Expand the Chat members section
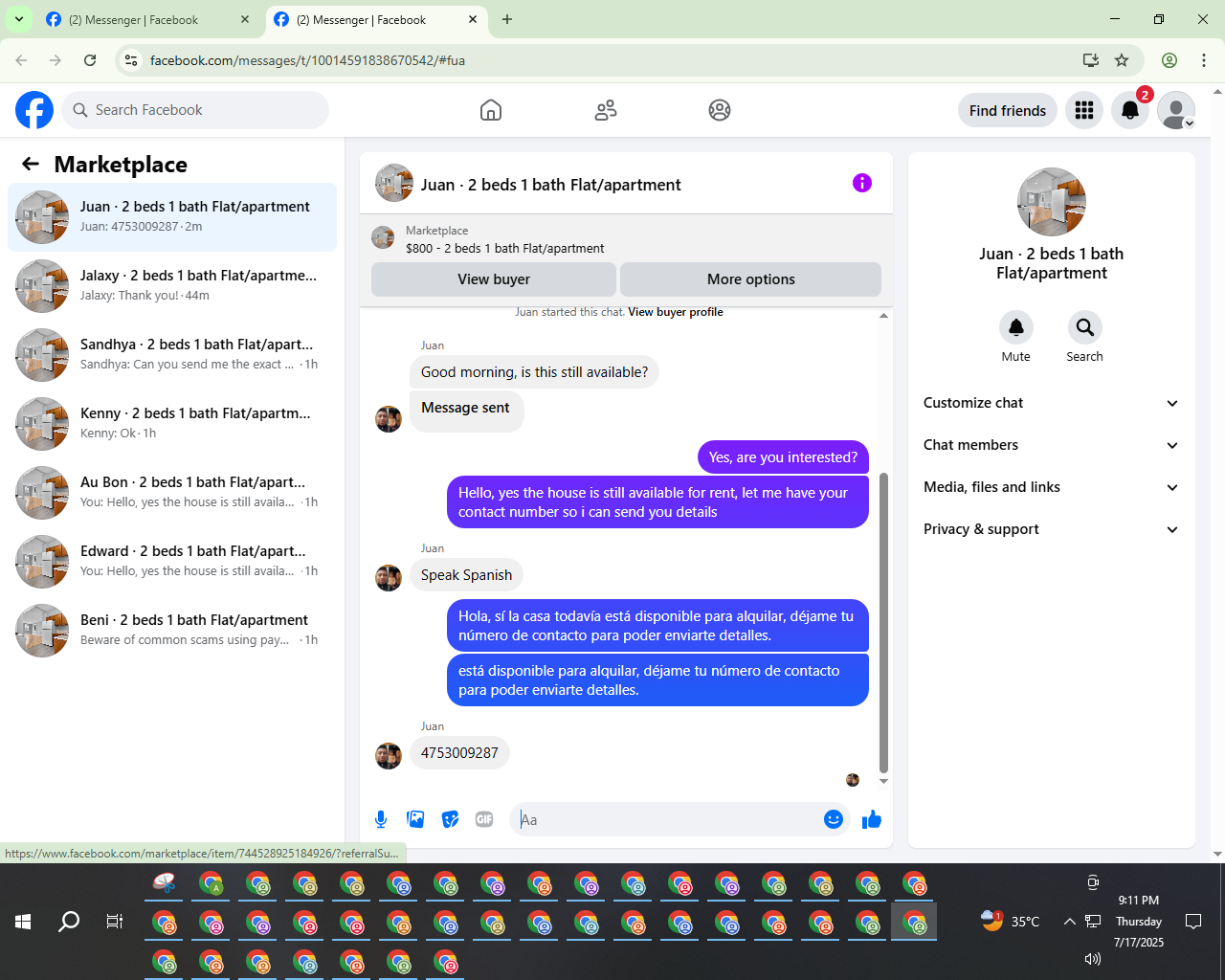Screen dimensions: 1225x980 tap(1052, 445)
